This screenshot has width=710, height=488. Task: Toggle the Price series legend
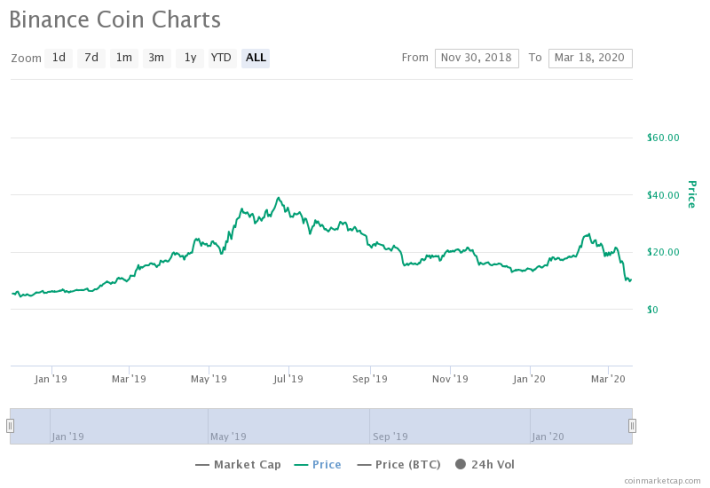(317, 464)
